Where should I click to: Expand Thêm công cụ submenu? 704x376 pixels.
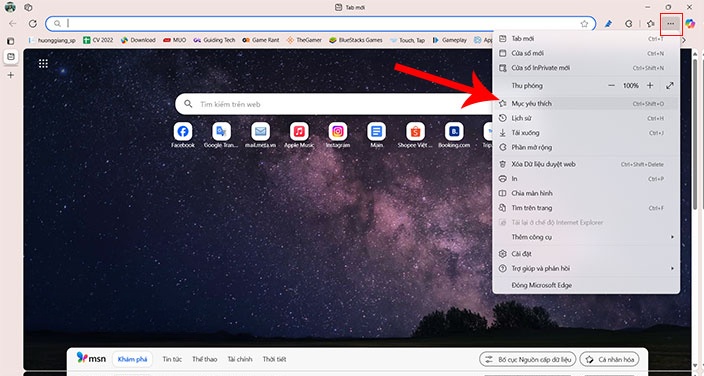point(586,237)
